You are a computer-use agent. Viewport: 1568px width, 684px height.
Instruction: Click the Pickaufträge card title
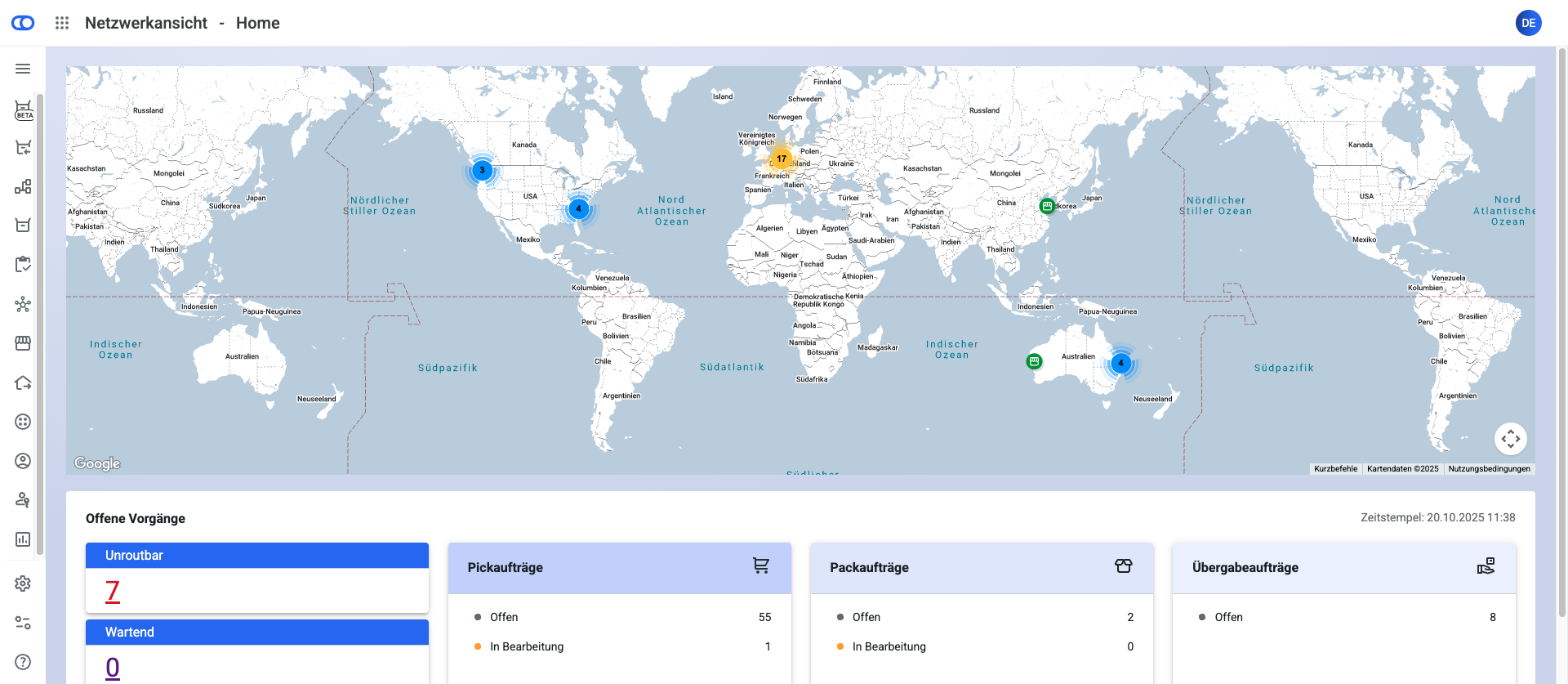click(506, 568)
